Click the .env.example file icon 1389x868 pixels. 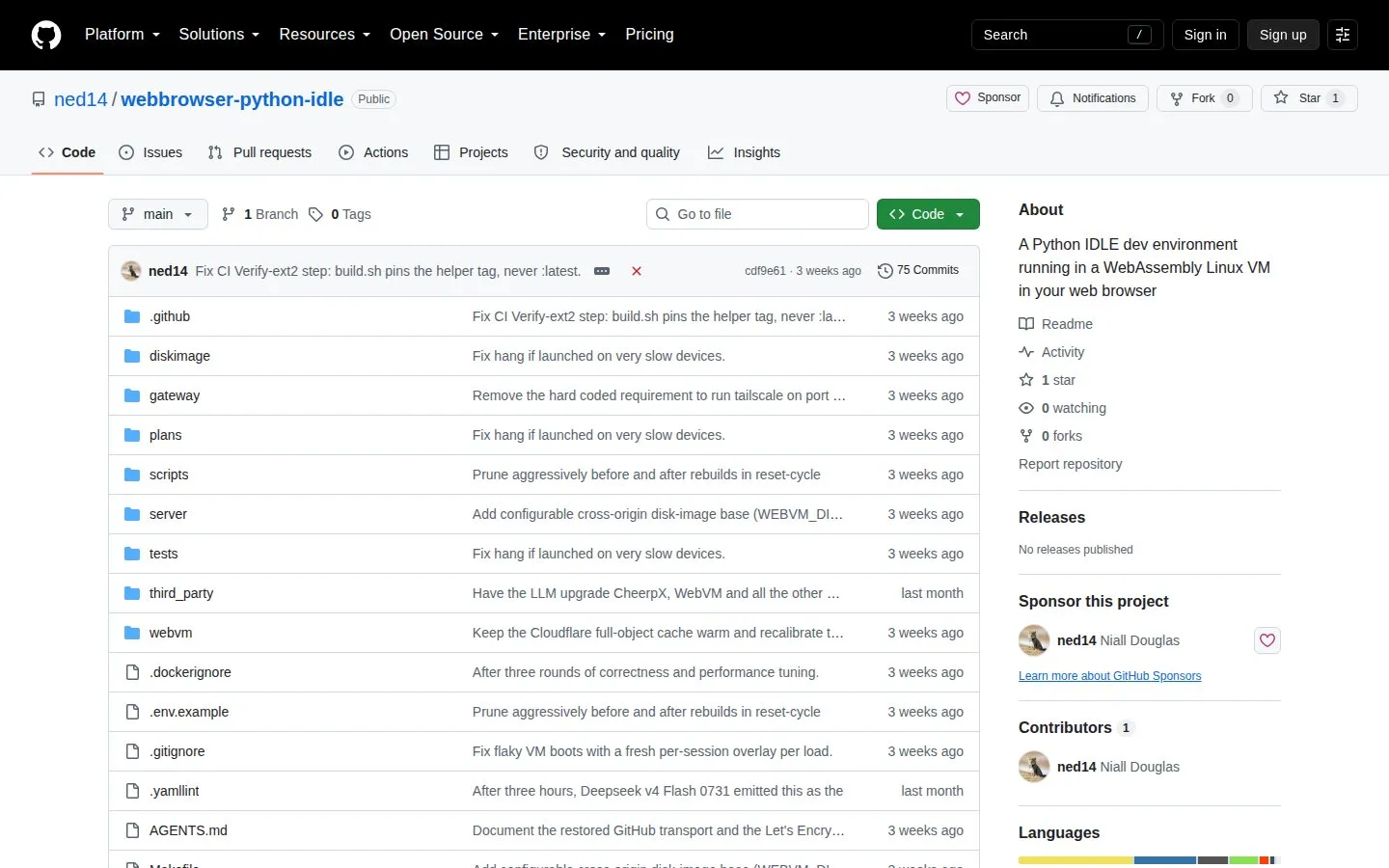132,712
